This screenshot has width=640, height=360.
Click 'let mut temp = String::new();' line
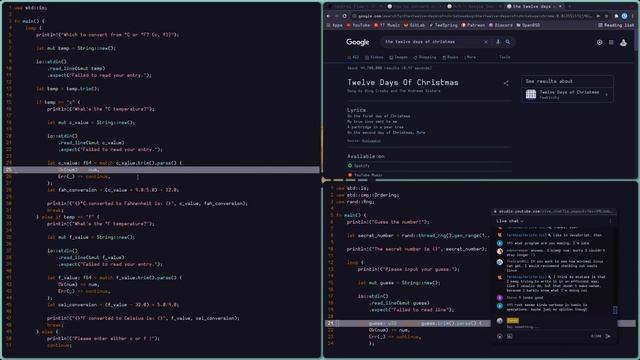coord(76,48)
